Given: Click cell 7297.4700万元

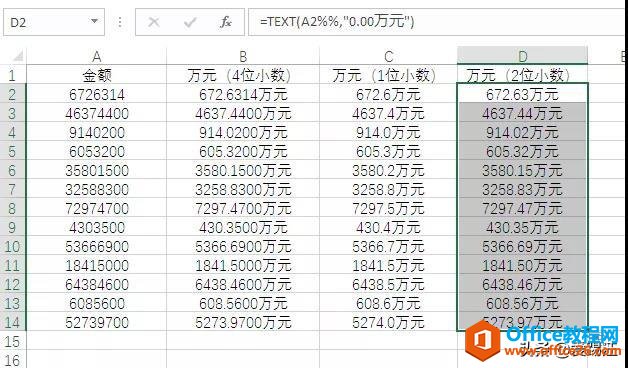Looking at the screenshot, I should (243, 208).
